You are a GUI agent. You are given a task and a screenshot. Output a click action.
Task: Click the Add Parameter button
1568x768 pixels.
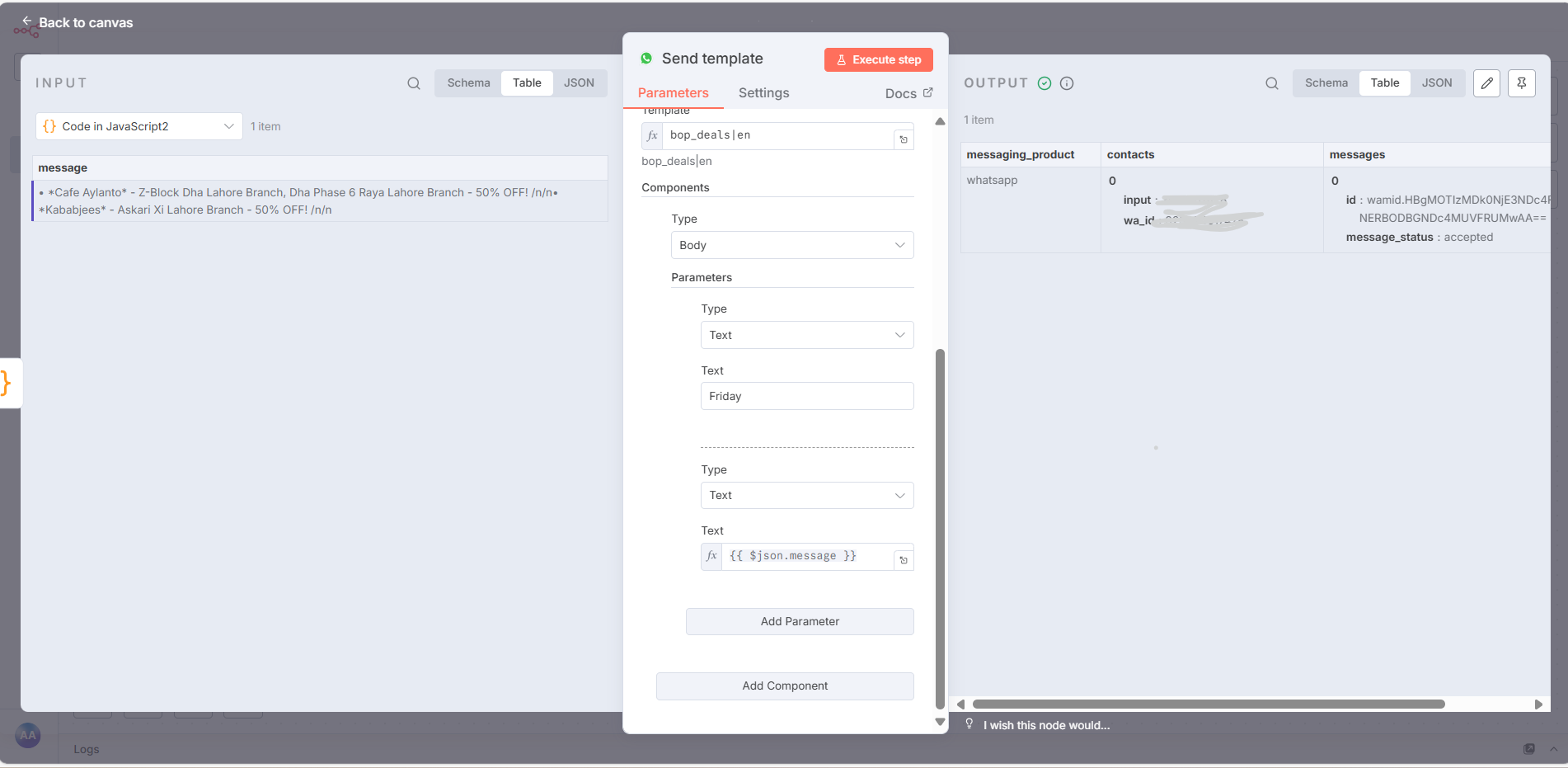(799, 621)
